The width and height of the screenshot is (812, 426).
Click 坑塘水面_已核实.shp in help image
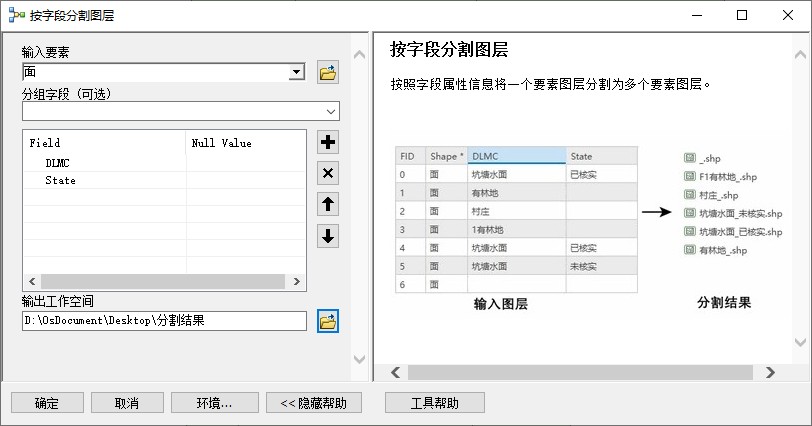741,231
